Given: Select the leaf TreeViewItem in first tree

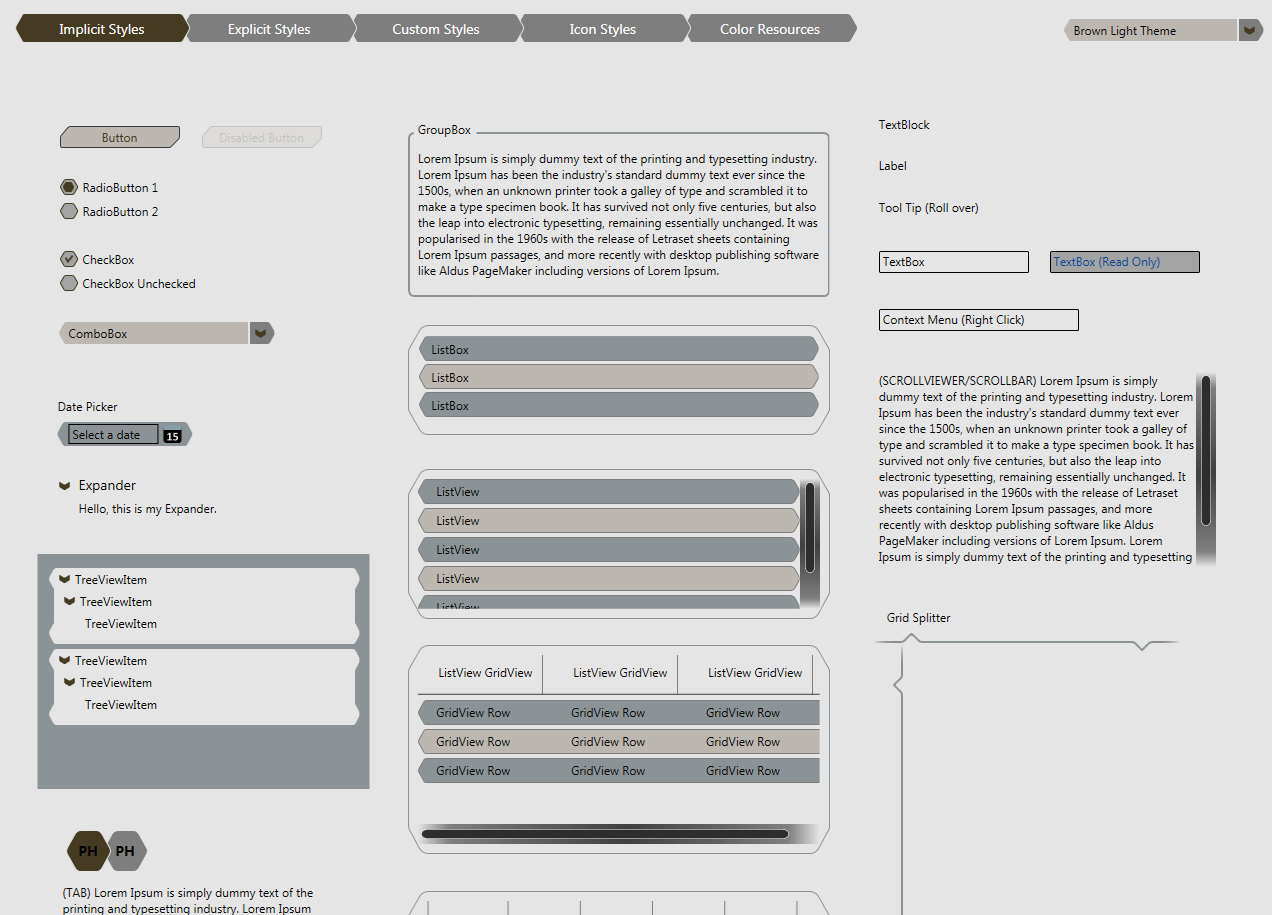Looking at the screenshot, I should pos(121,624).
